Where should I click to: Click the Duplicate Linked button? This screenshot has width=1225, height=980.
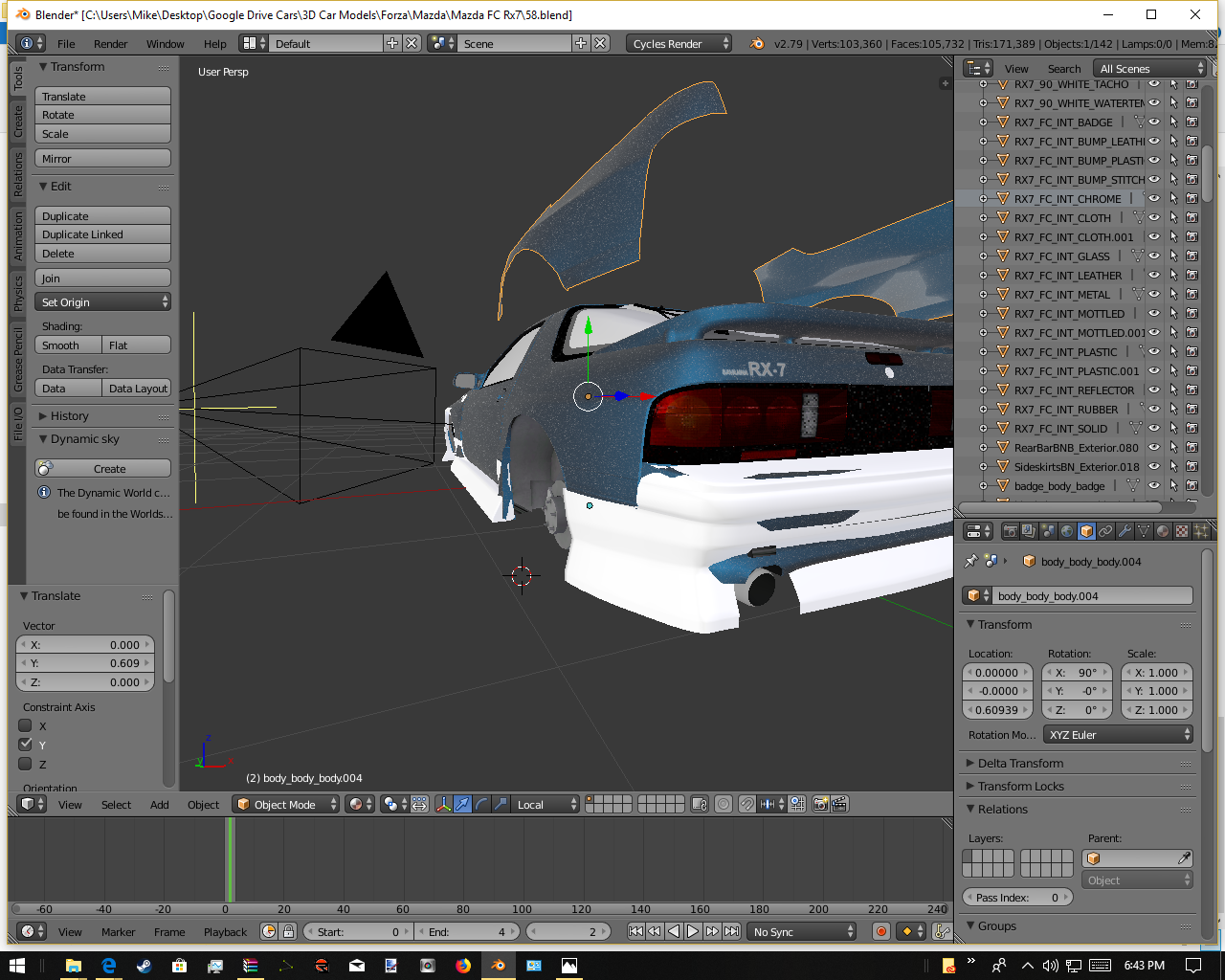coord(103,234)
